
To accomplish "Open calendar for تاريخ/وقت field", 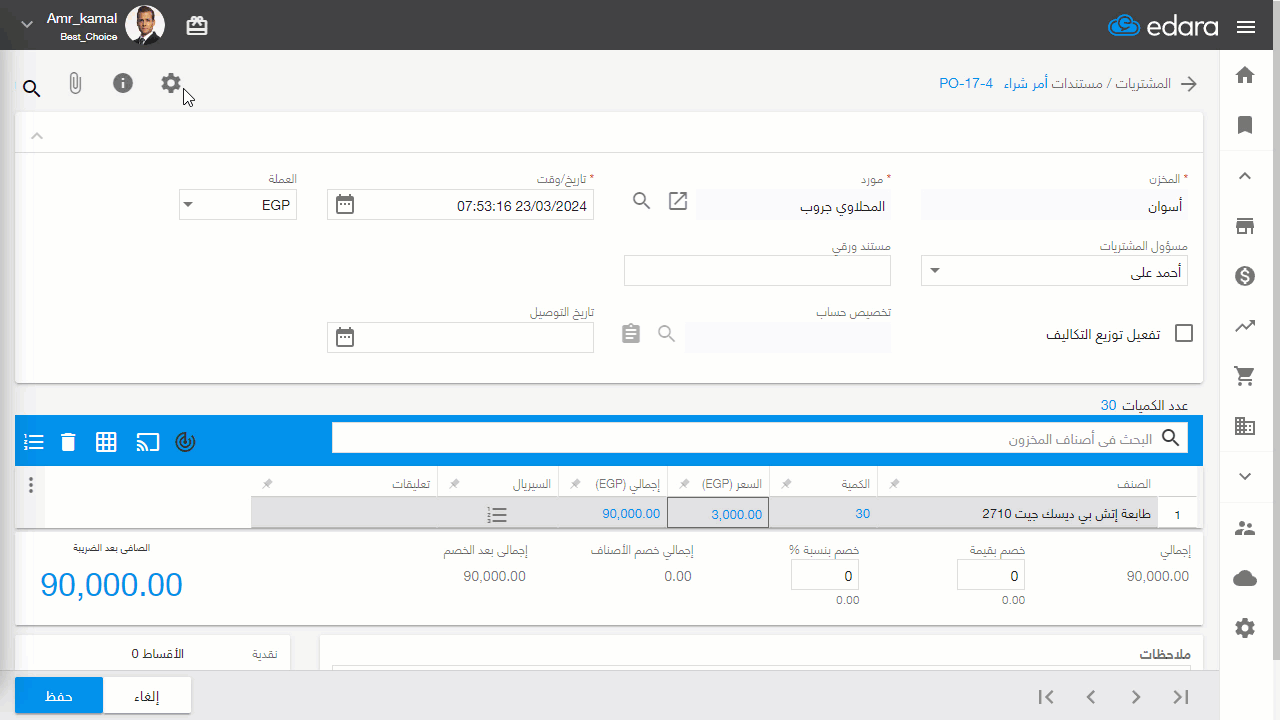I will (x=345, y=205).
